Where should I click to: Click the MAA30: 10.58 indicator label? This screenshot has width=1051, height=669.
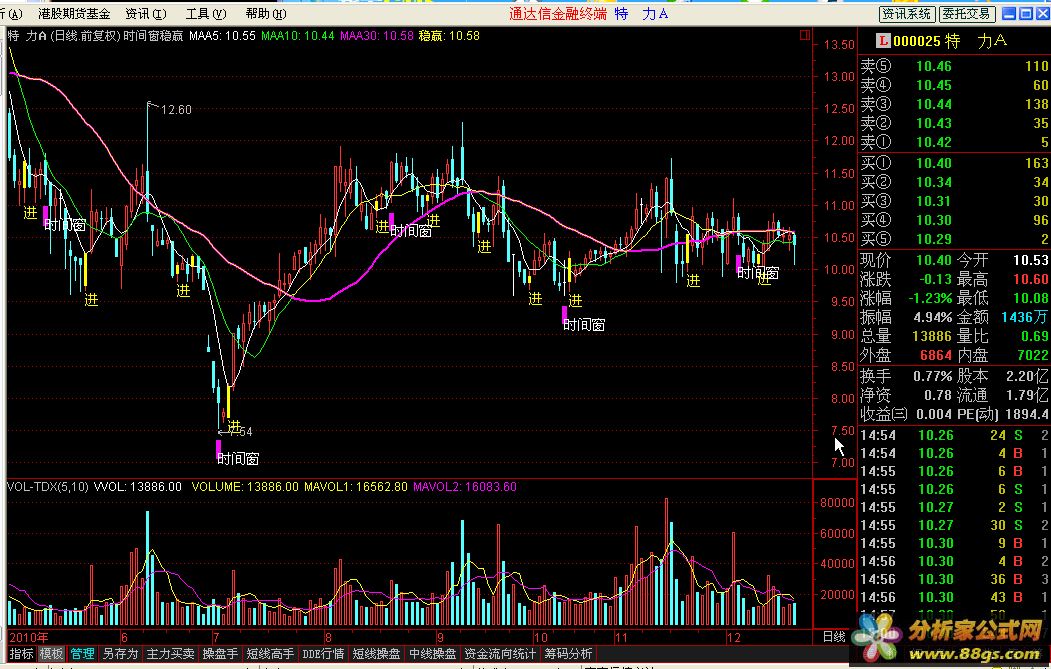tap(377, 36)
